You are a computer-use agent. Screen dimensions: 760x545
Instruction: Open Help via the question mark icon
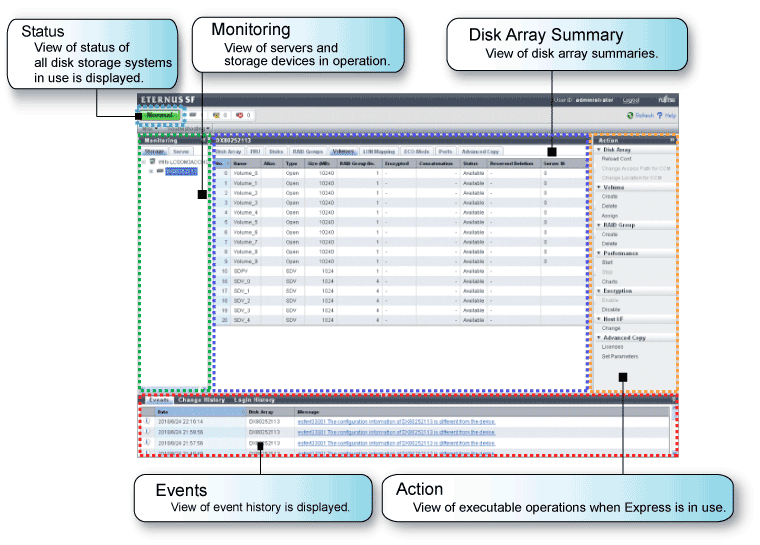(660, 115)
